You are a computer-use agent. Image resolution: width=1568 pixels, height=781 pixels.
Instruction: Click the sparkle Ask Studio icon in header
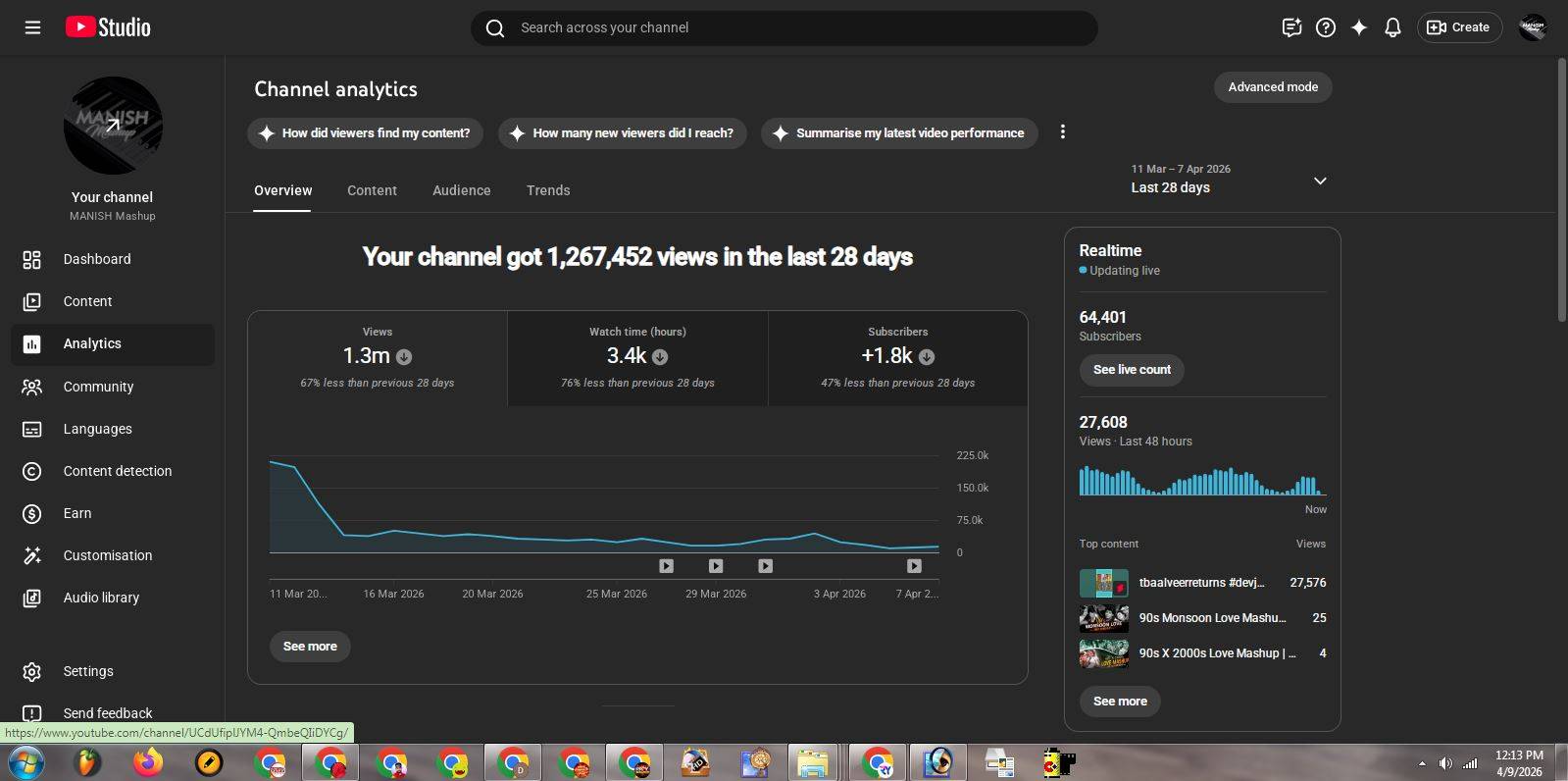pyautogui.click(x=1359, y=27)
